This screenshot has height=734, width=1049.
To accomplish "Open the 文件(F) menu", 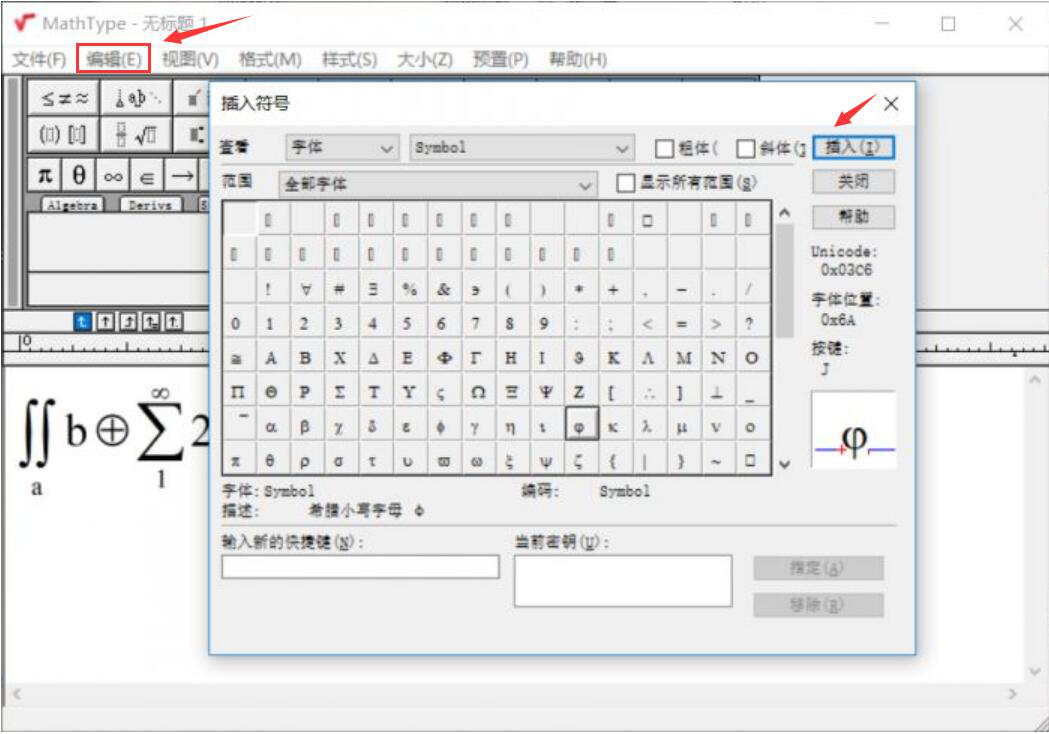I will [39, 60].
